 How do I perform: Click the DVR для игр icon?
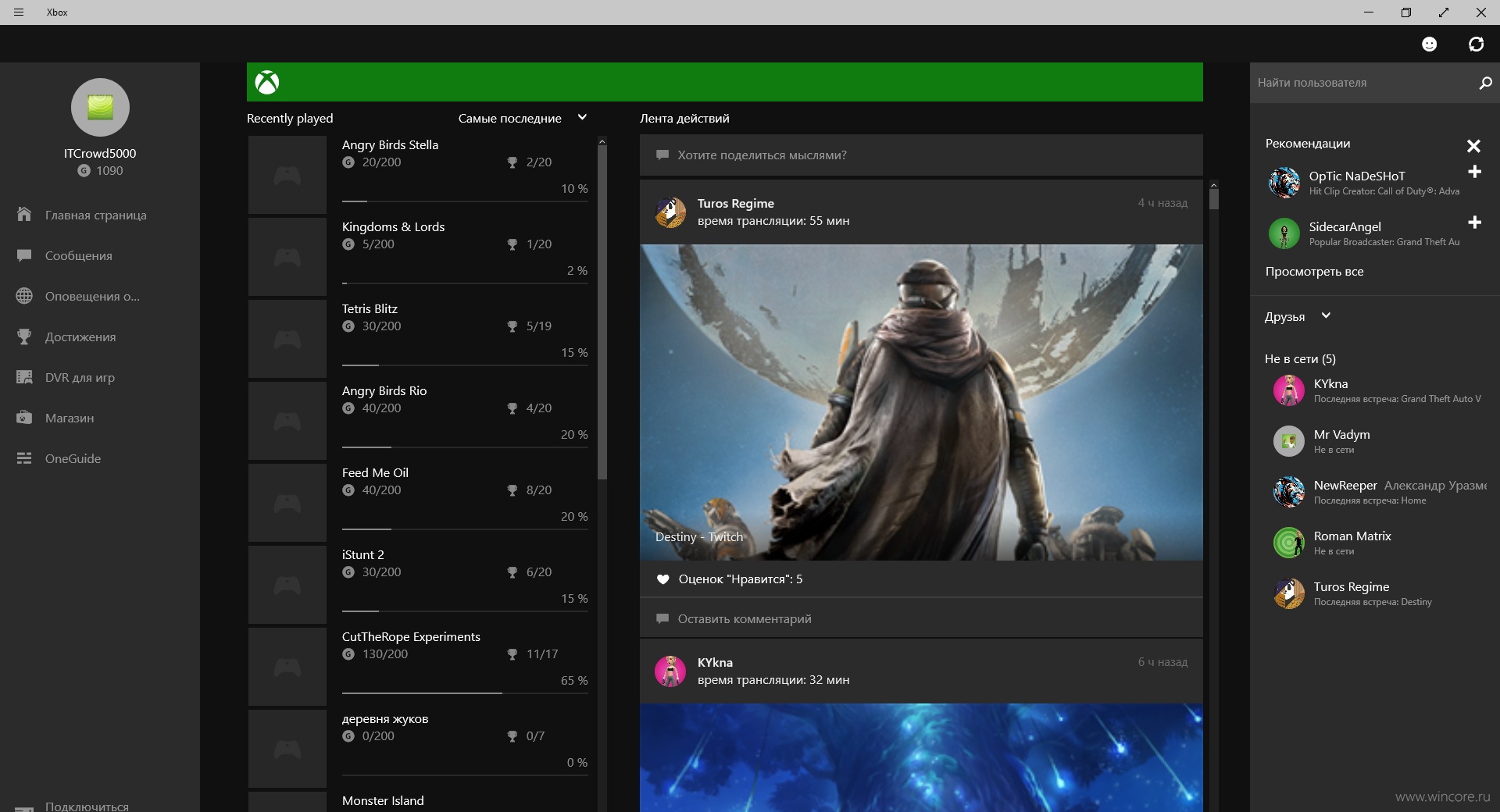pos(24,377)
